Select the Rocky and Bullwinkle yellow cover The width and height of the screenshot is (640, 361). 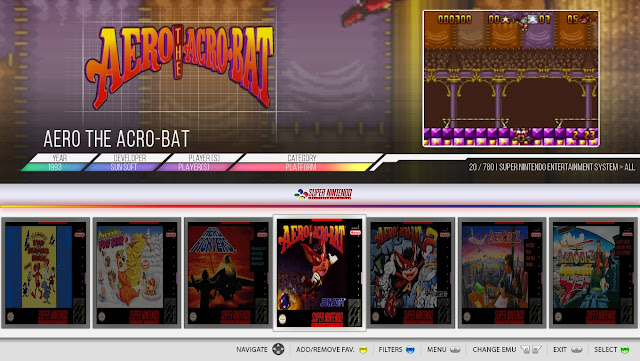45,273
